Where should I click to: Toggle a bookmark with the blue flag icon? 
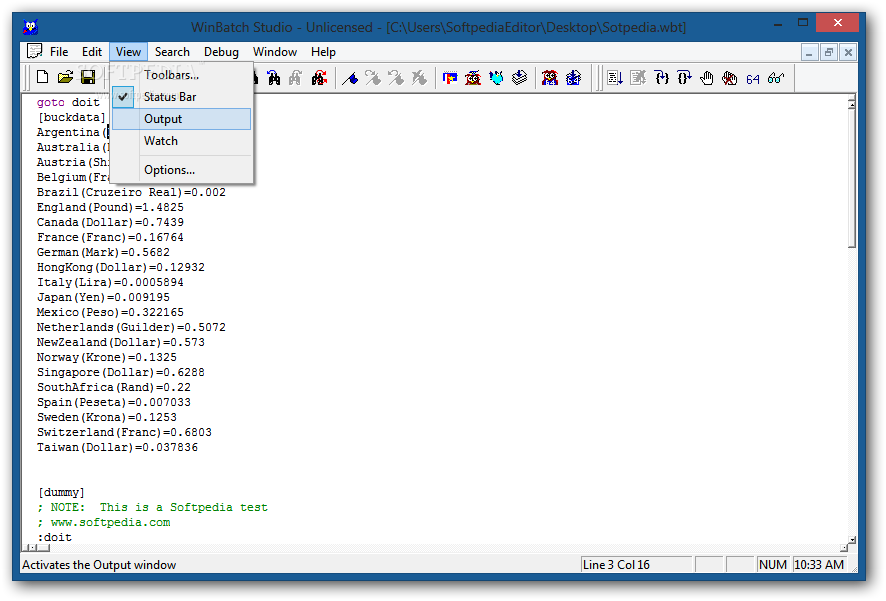[x=350, y=78]
